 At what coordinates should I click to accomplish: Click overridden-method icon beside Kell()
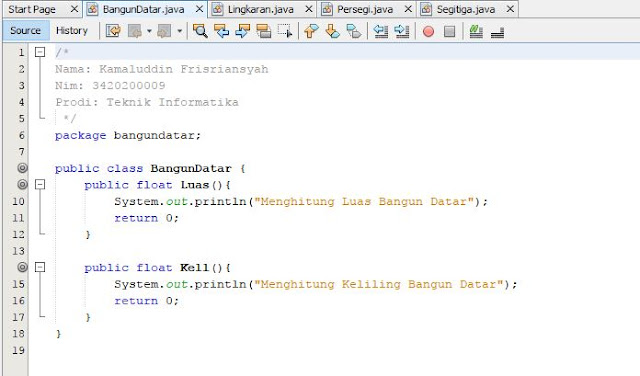pyautogui.click(x=22, y=267)
